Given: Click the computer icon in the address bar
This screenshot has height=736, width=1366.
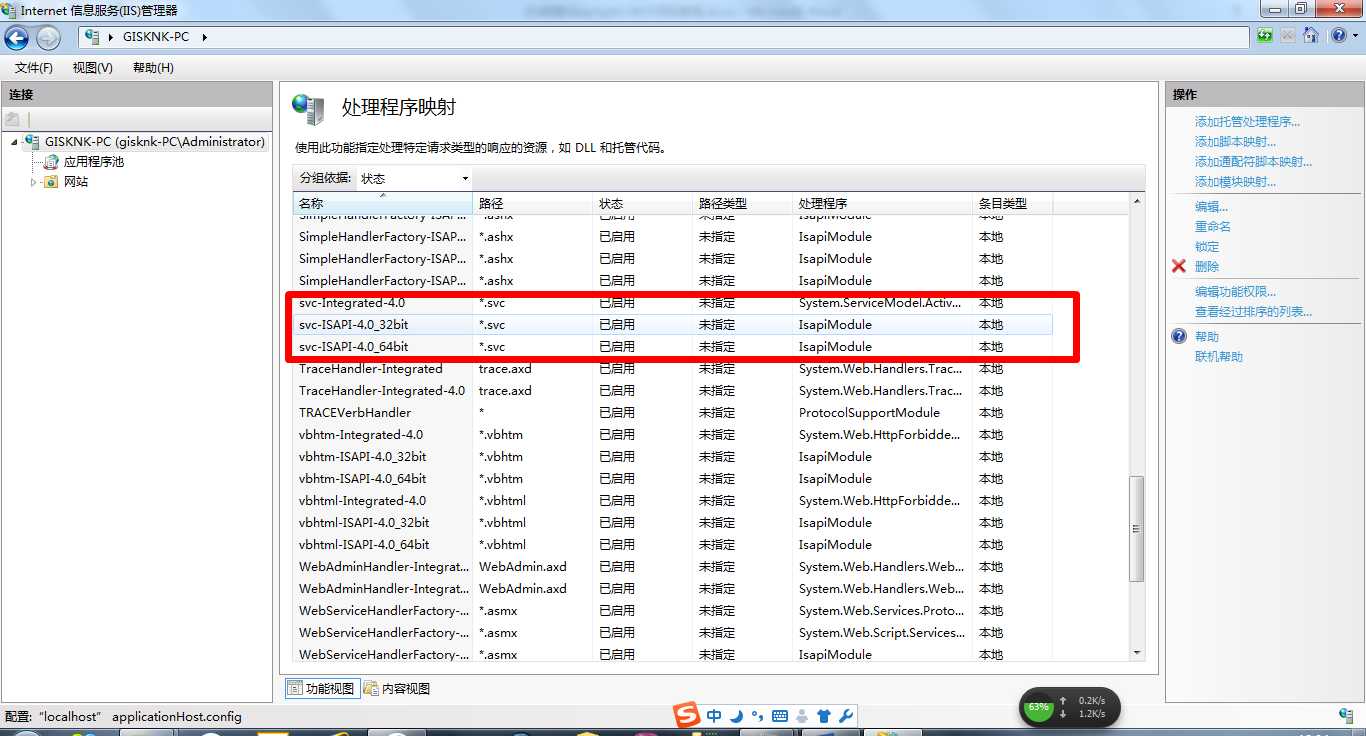Looking at the screenshot, I should (93, 37).
